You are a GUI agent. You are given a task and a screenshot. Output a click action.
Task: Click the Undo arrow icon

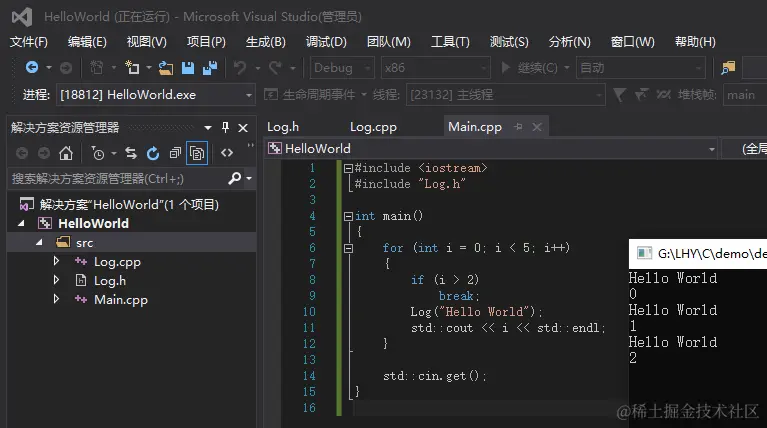(240, 68)
